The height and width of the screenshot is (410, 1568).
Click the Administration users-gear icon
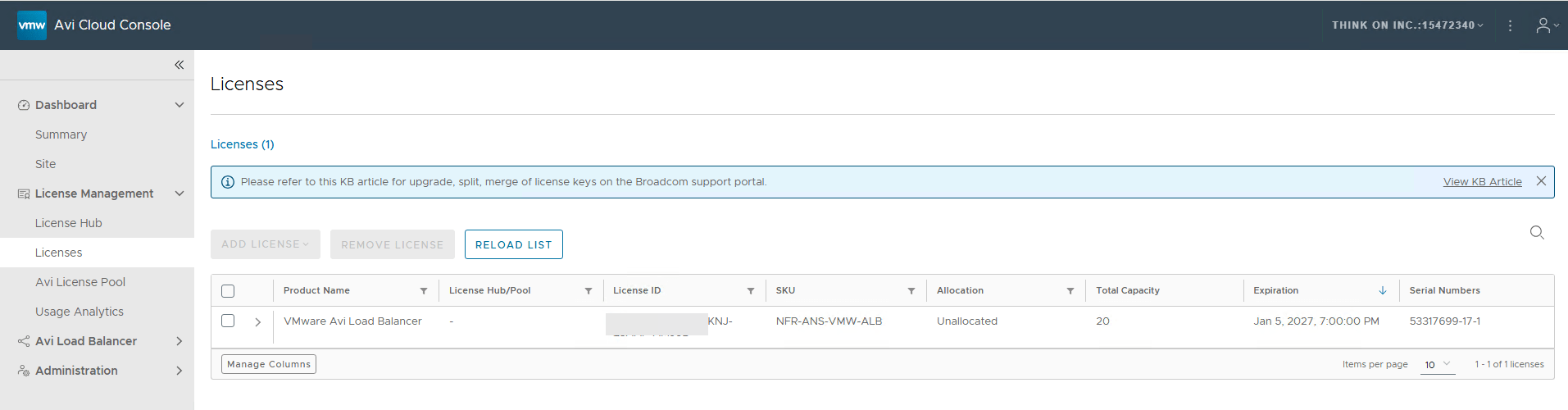24,371
